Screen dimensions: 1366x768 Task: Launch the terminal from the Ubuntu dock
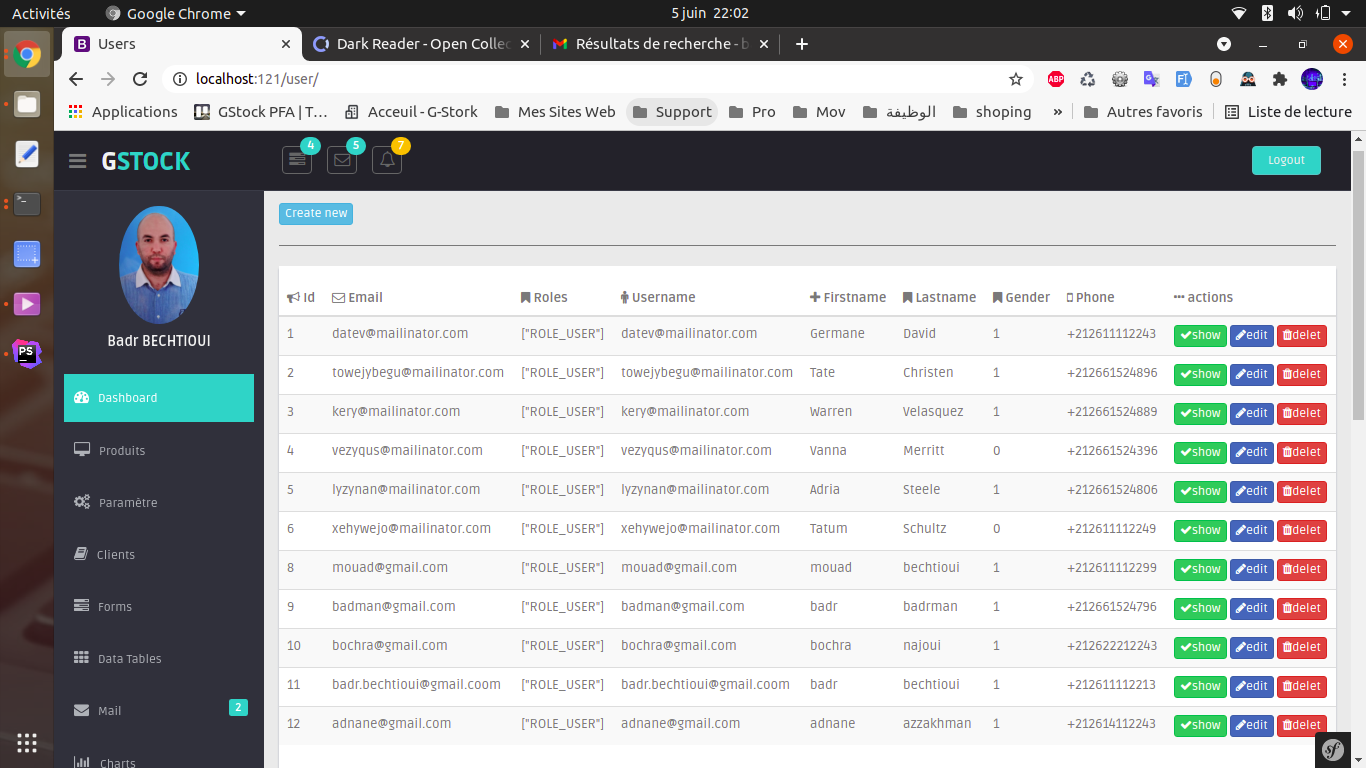(x=27, y=204)
